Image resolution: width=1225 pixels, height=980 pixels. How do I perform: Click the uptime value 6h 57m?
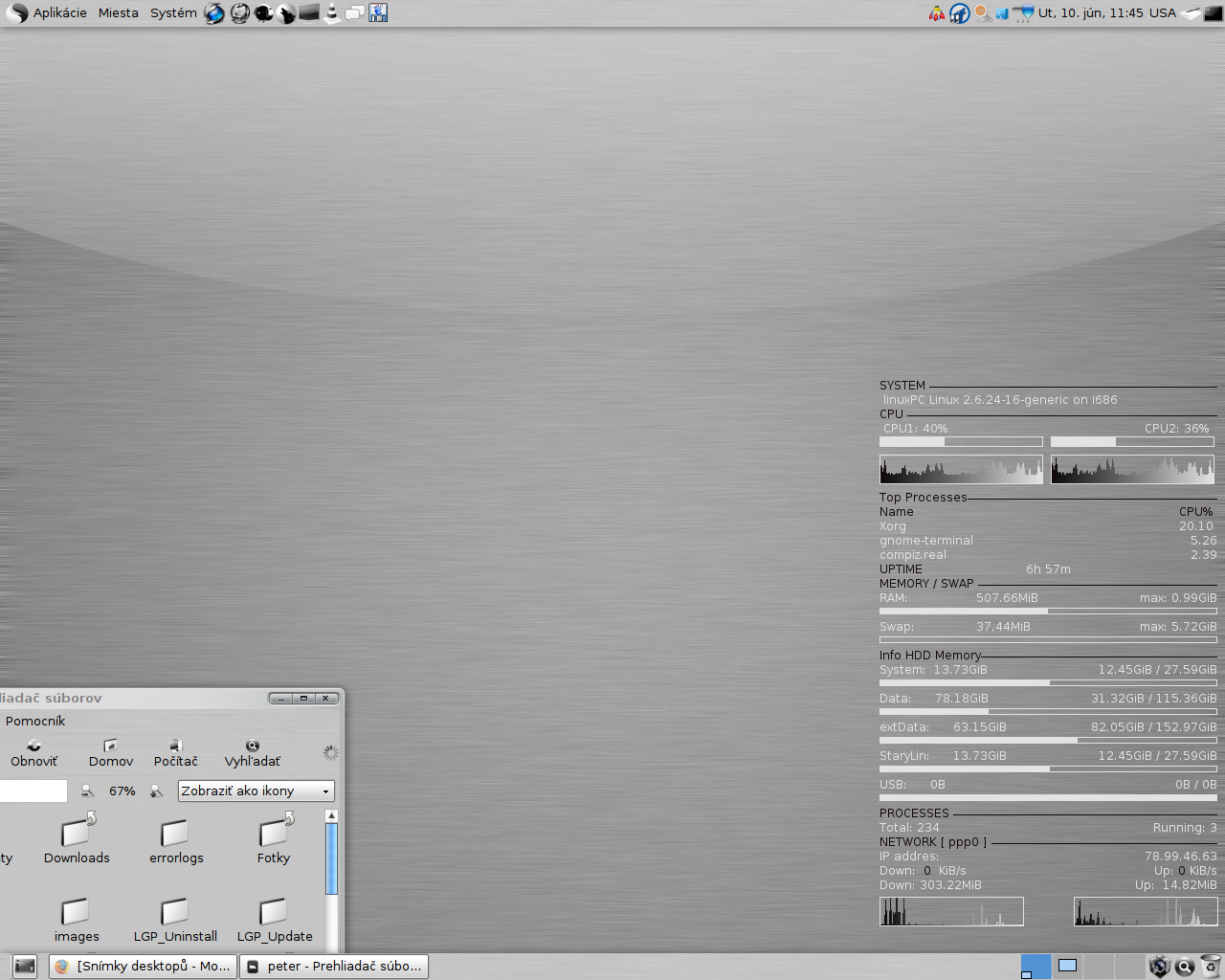(1049, 569)
